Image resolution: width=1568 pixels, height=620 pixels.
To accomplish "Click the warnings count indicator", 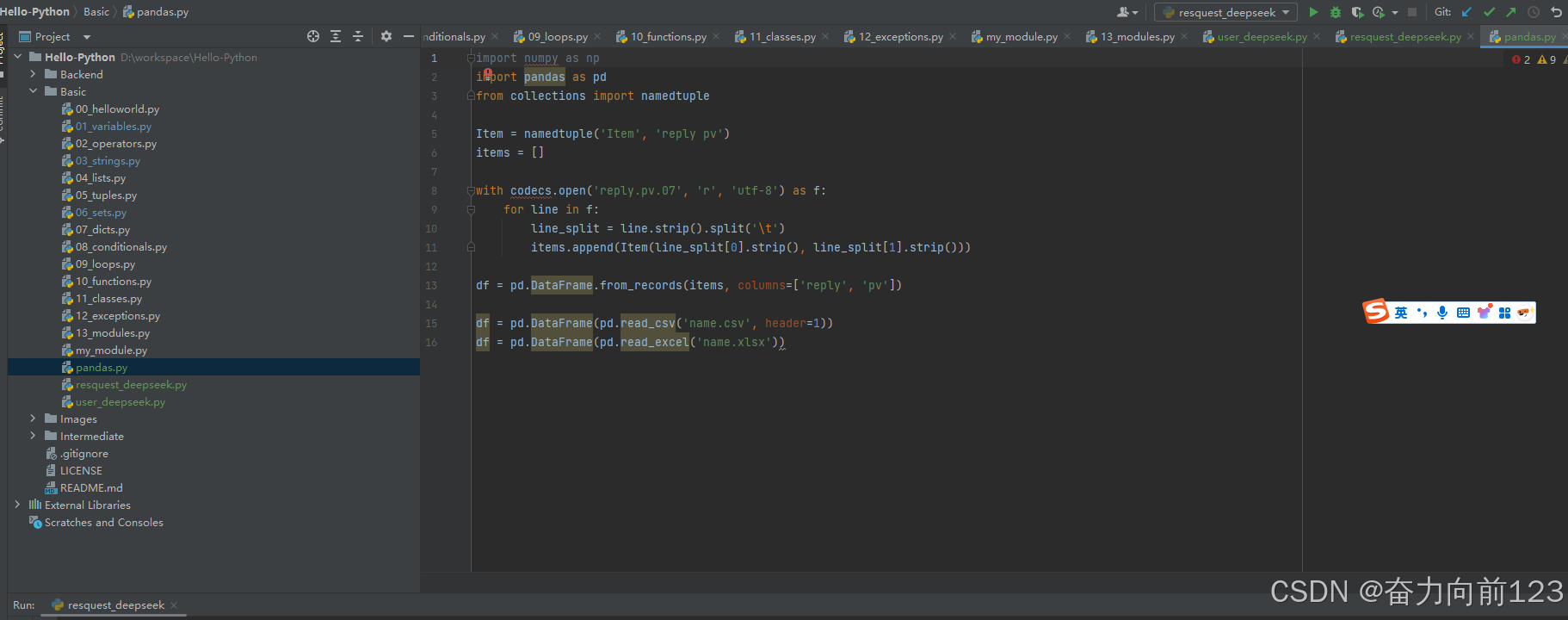I will point(1546,59).
